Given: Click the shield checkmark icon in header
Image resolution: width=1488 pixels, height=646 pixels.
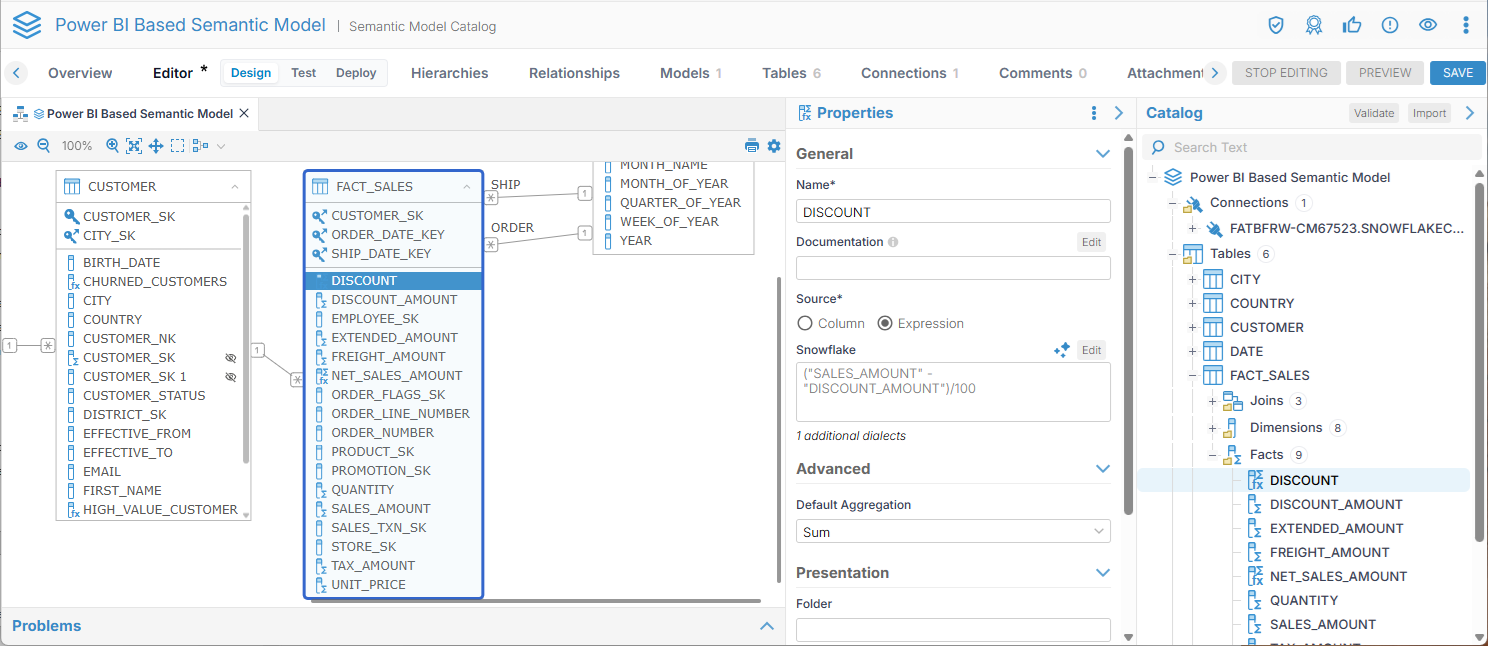Looking at the screenshot, I should 1276,25.
